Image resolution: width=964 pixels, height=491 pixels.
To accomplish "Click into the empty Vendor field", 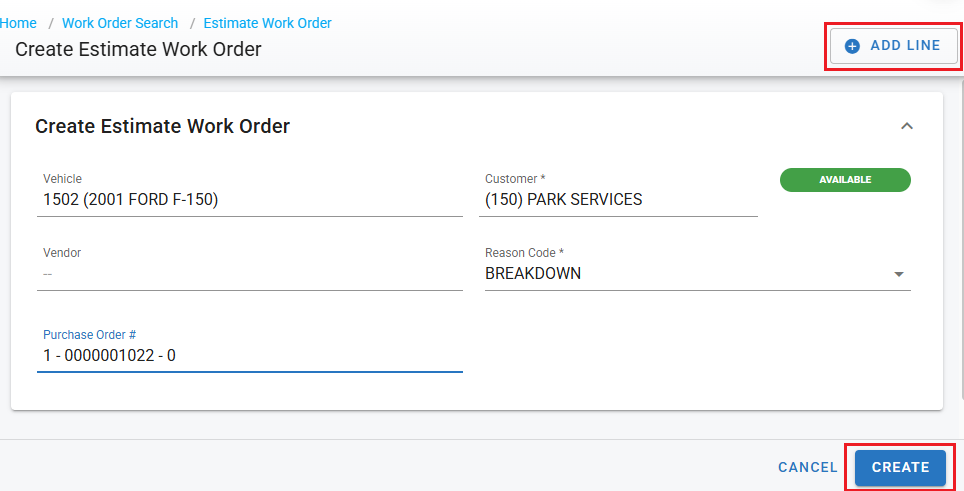I will pos(249,274).
